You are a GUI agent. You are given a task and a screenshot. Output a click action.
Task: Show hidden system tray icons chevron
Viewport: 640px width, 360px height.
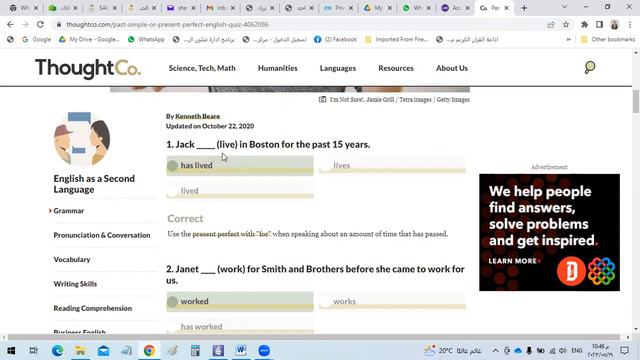[x=495, y=351]
